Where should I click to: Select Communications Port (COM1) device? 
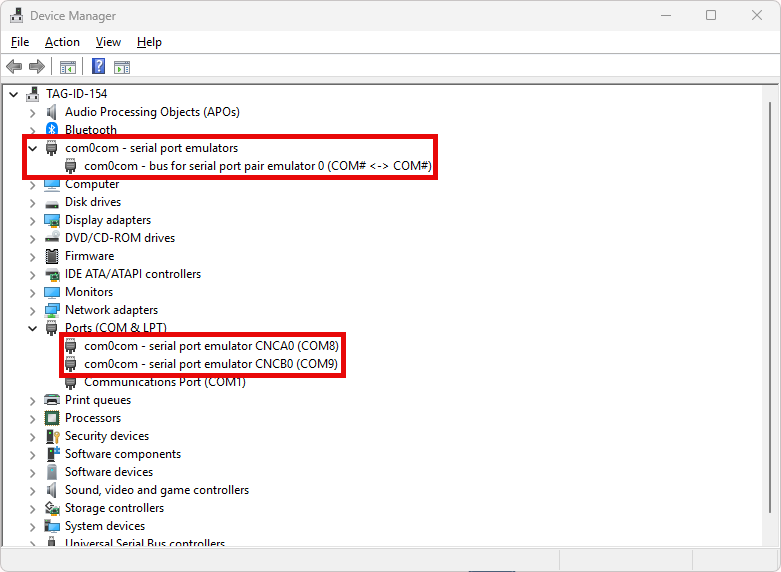point(164,382)
